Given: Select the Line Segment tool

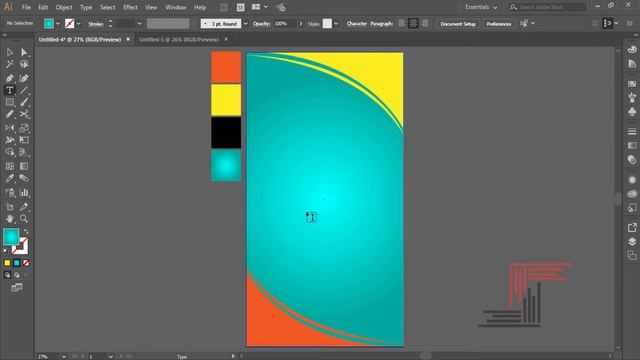Looking at the screenshot, I should tap(24, 90).
